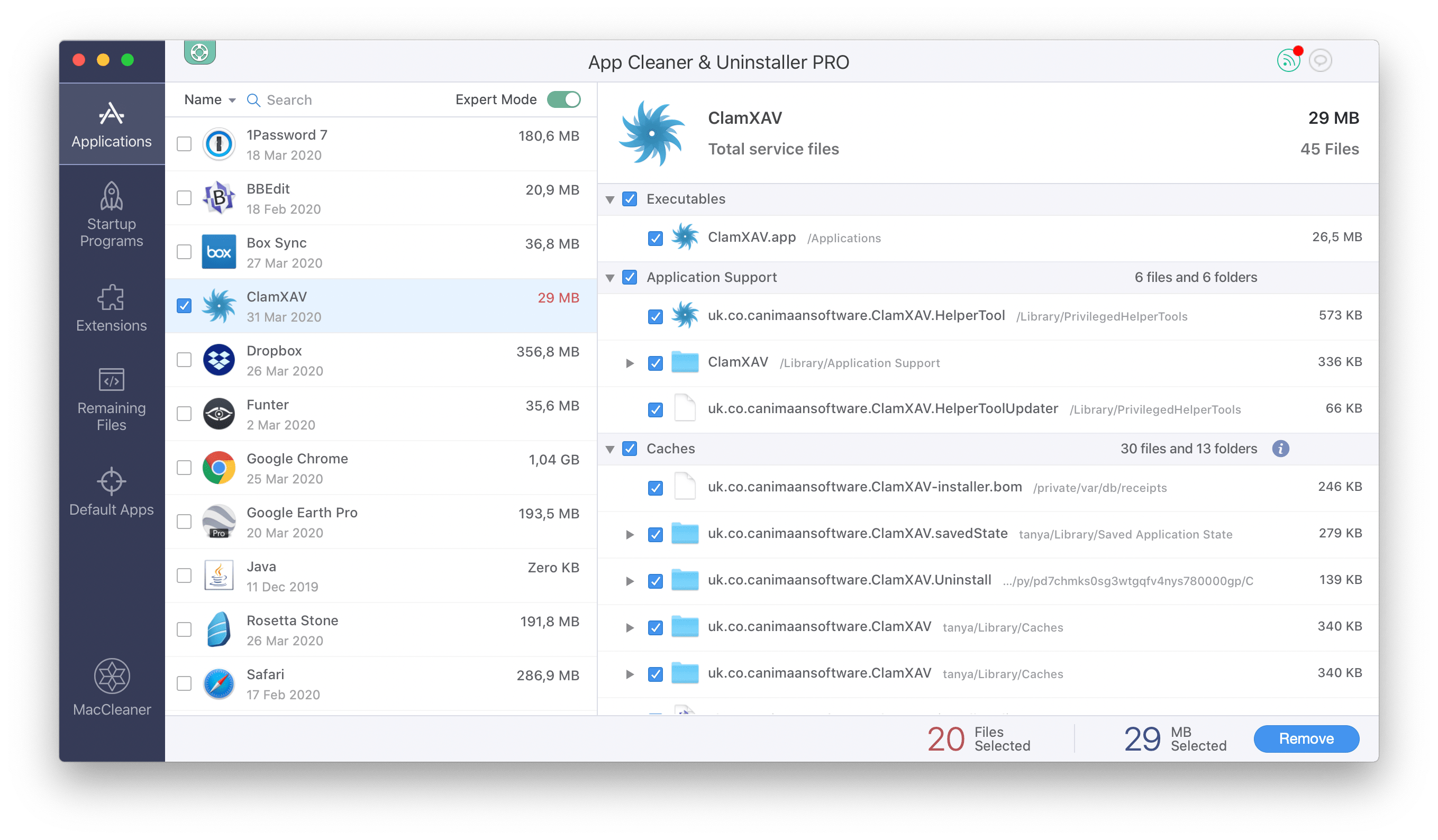The width and height of the screenshot is (1438, 840).
Task: Click the Name column sort header
Action: point(204,99)
